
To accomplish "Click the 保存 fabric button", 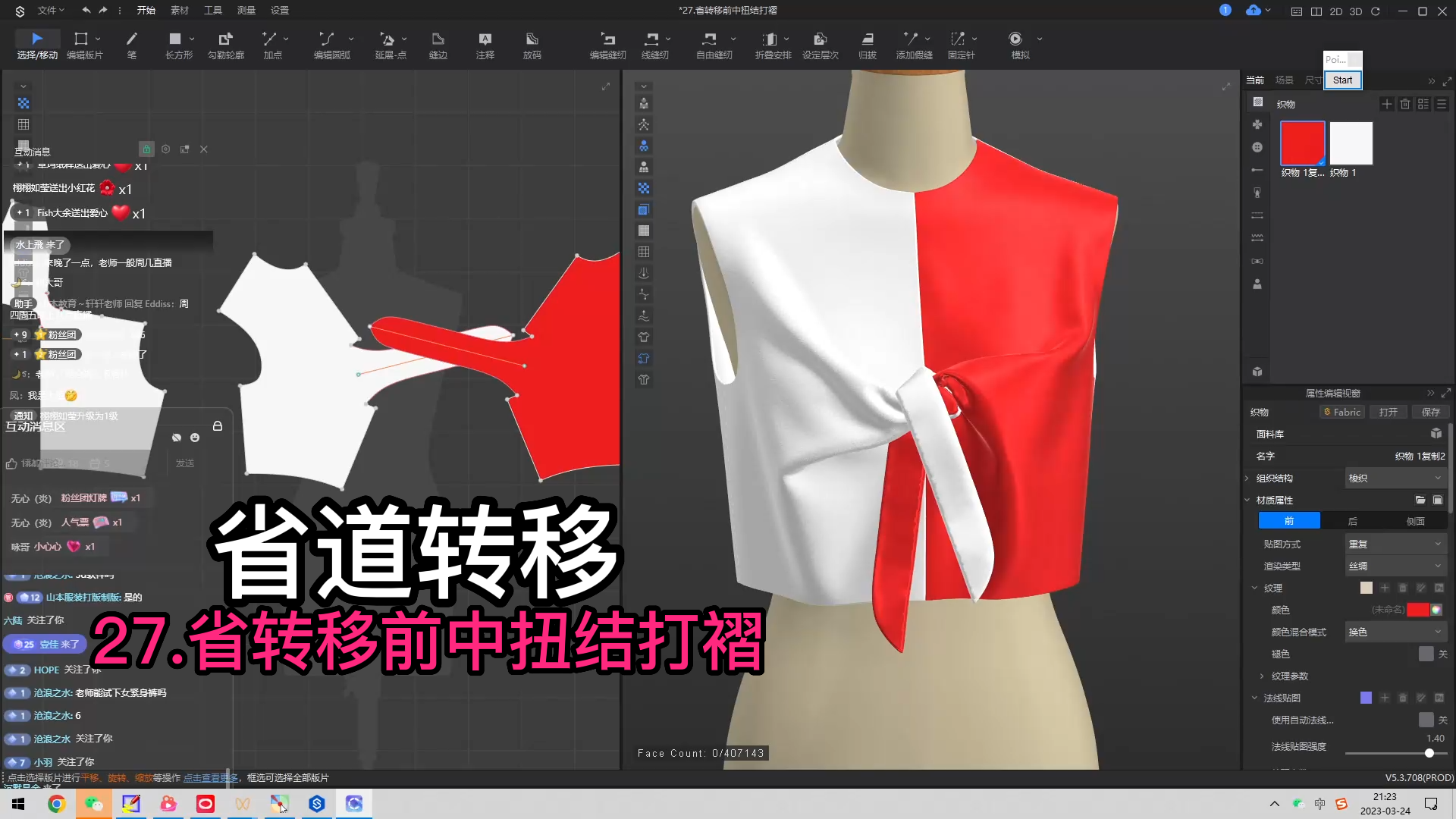I will [x=1431, y=412].
